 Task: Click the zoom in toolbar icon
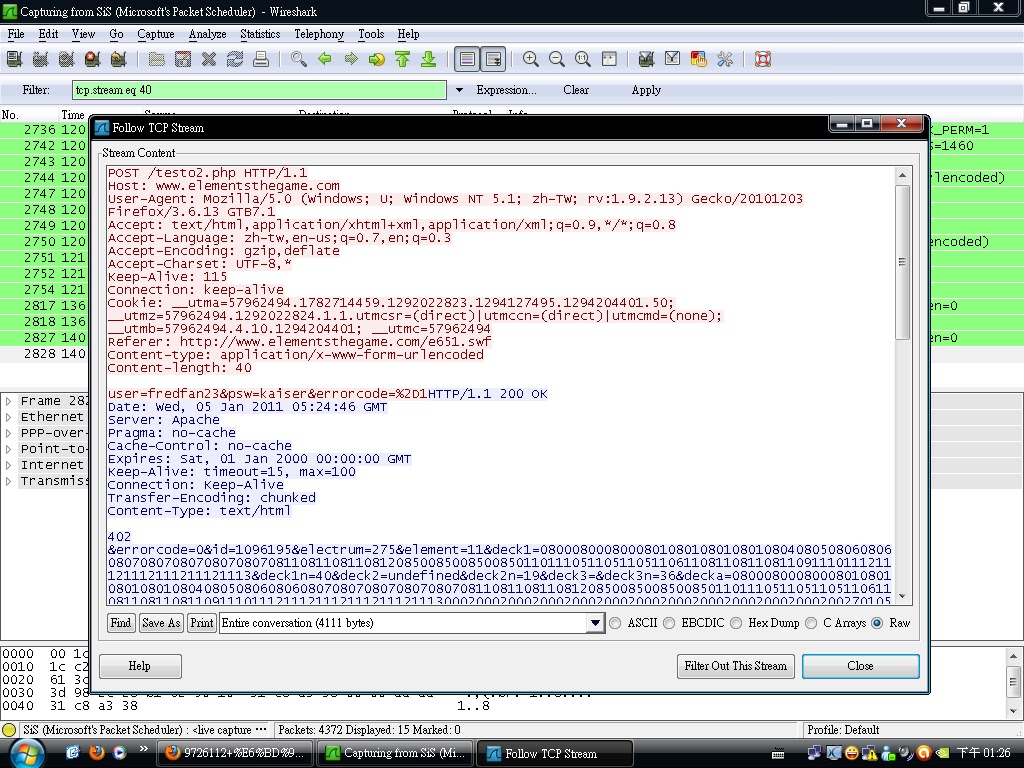531,59
